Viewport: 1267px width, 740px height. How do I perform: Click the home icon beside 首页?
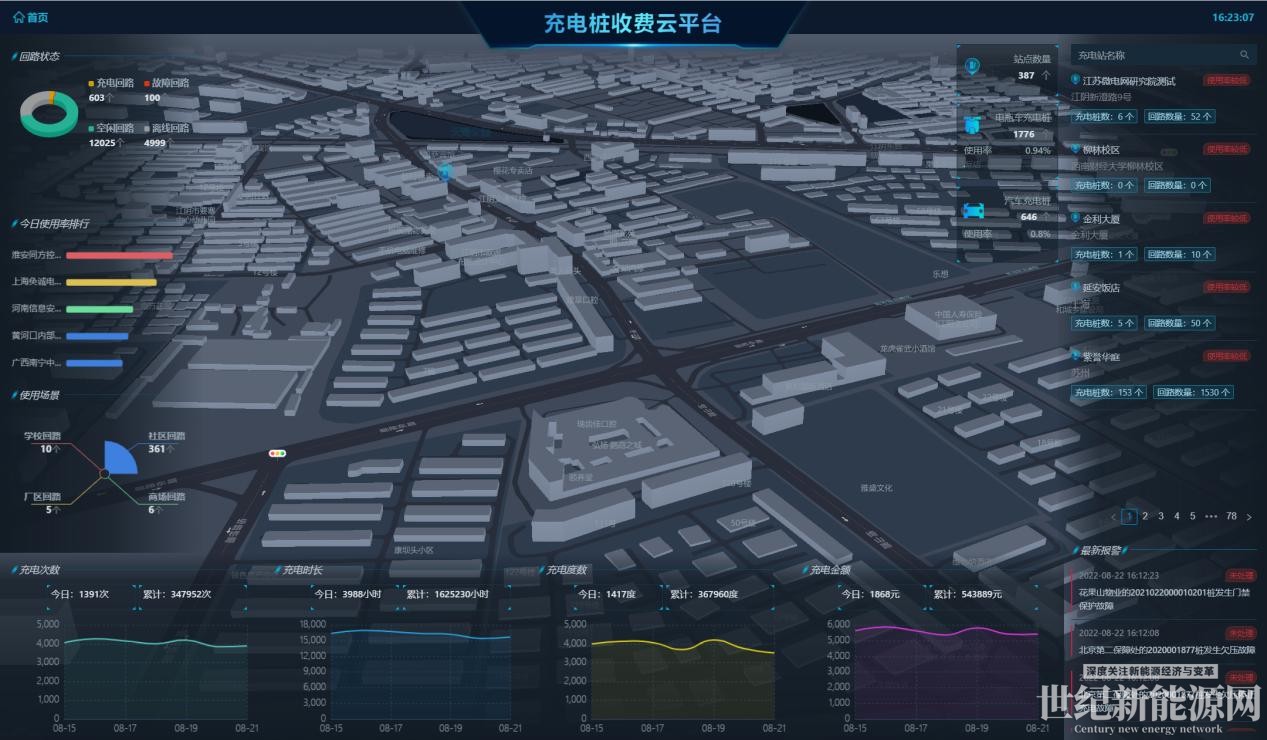(x=18, y=18)
